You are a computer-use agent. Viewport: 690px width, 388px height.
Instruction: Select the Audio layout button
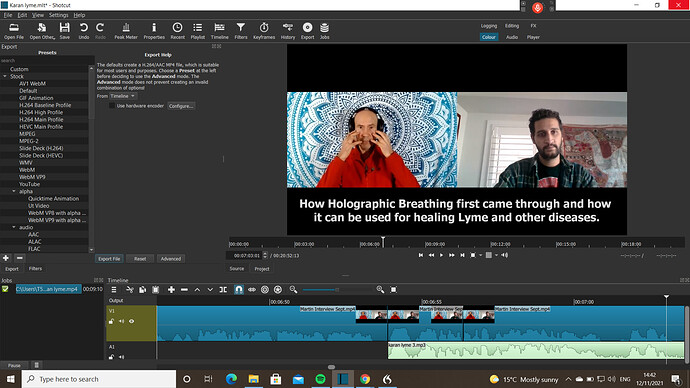[x=512, y=37]
